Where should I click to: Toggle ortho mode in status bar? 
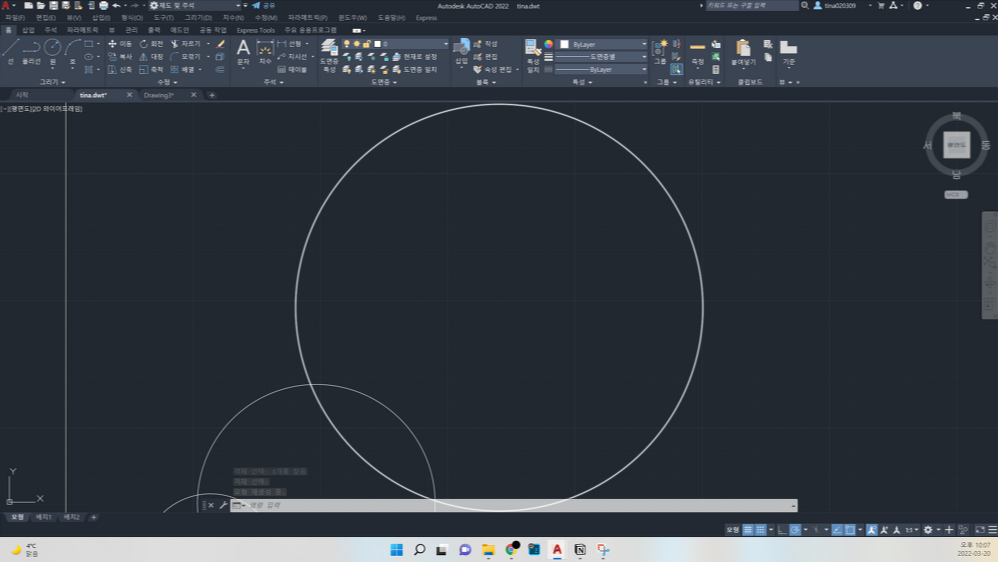point(782,530)
